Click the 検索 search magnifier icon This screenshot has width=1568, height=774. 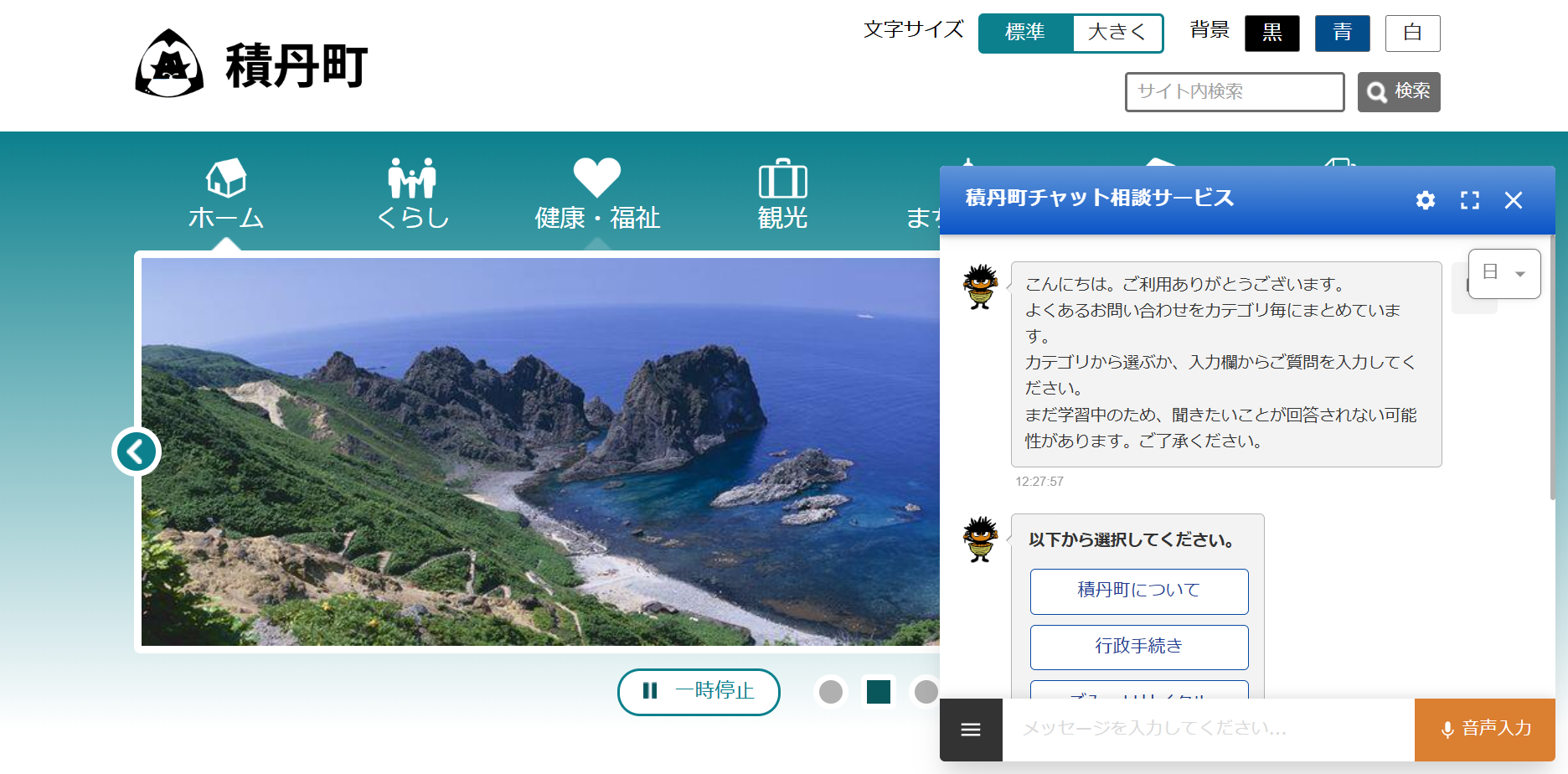pos(1378,92)
